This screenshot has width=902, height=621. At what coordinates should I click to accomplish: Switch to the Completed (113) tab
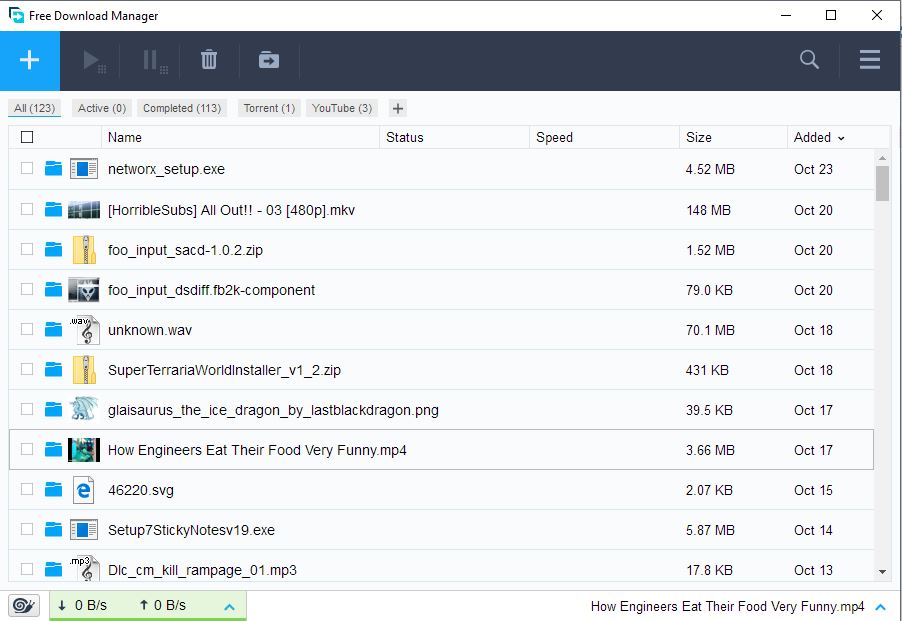pos(181,107)
